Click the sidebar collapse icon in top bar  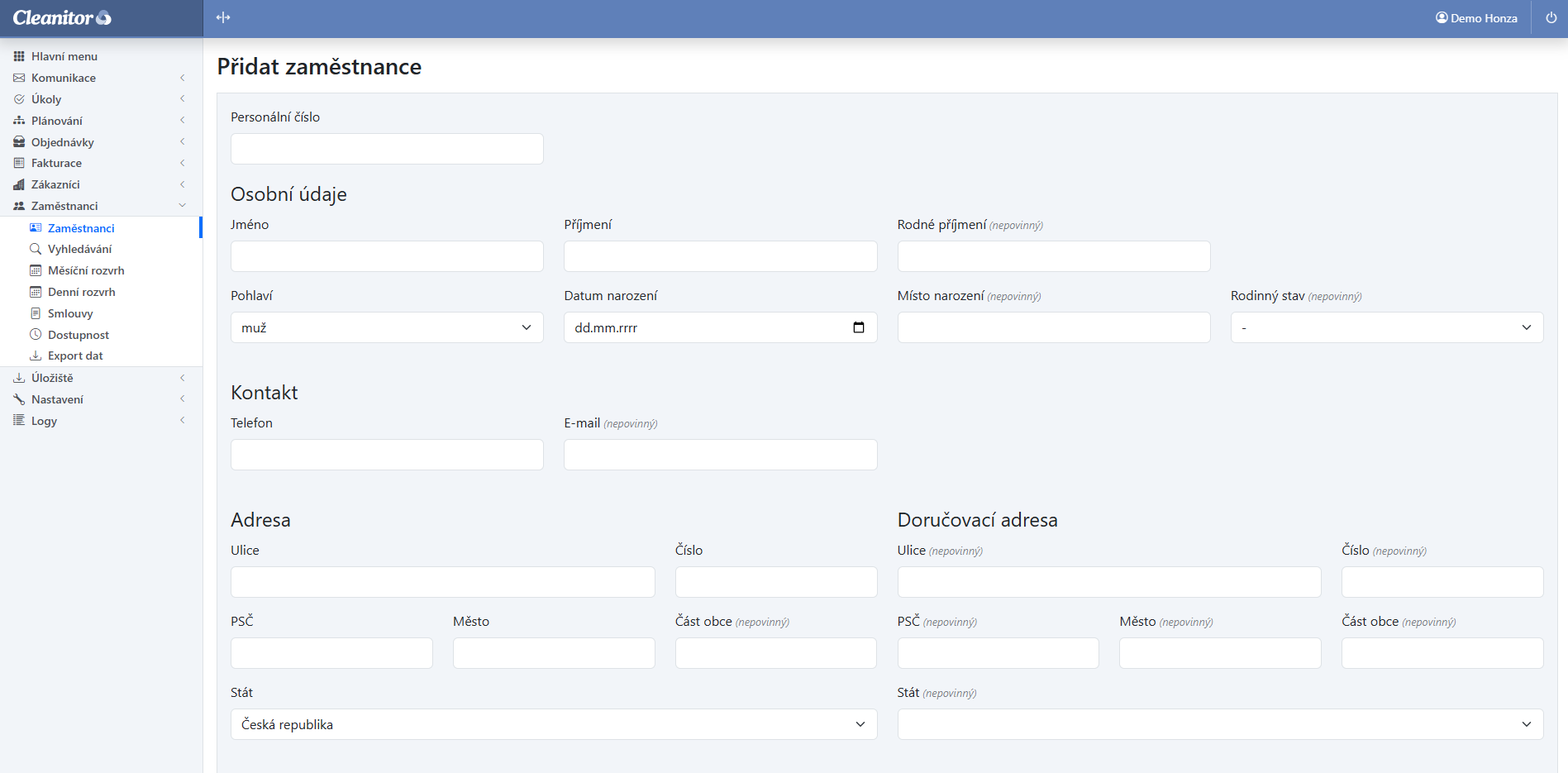point(223,17)
